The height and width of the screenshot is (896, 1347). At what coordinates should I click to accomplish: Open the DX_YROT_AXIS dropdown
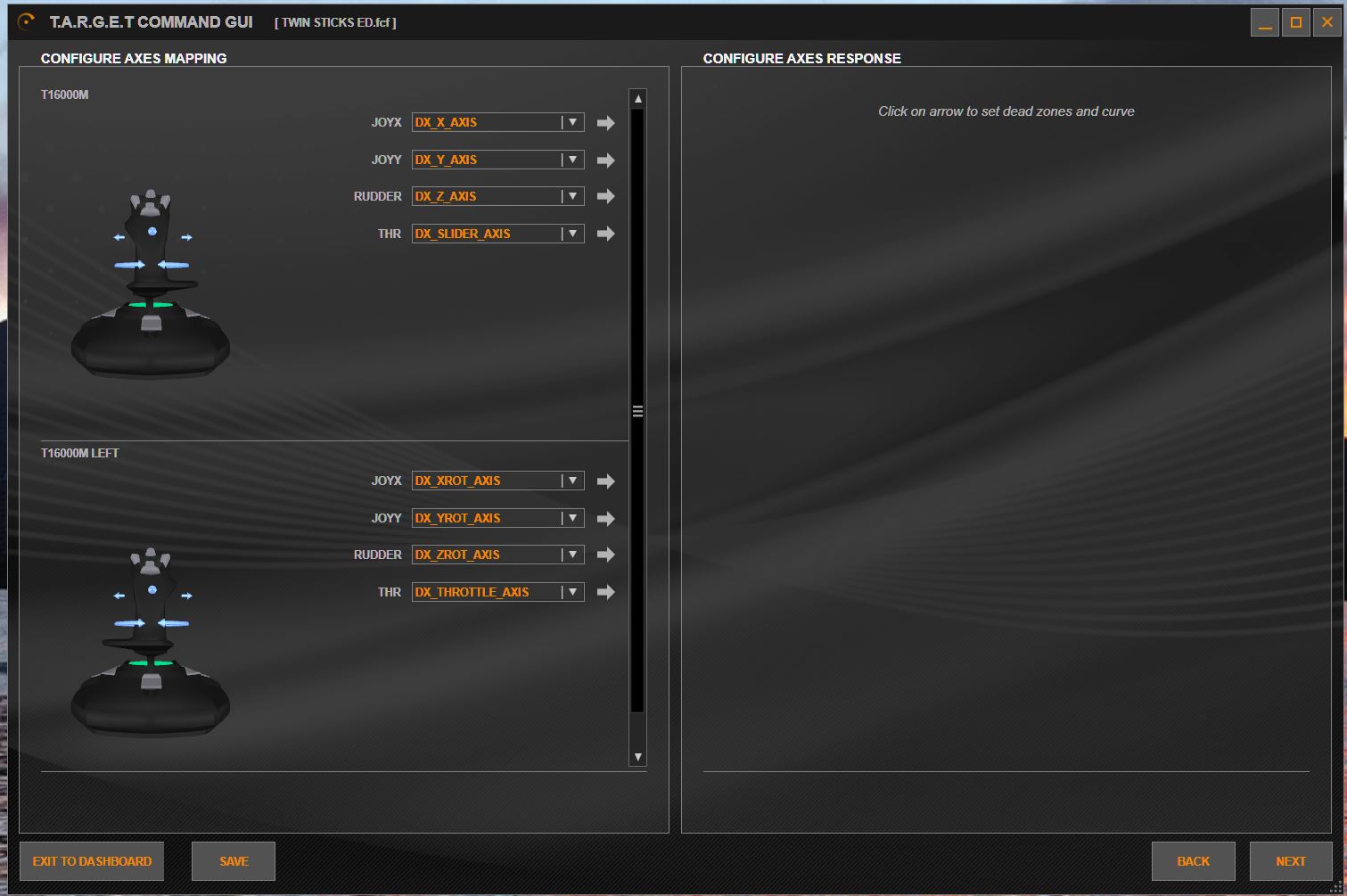coord(497,518)
